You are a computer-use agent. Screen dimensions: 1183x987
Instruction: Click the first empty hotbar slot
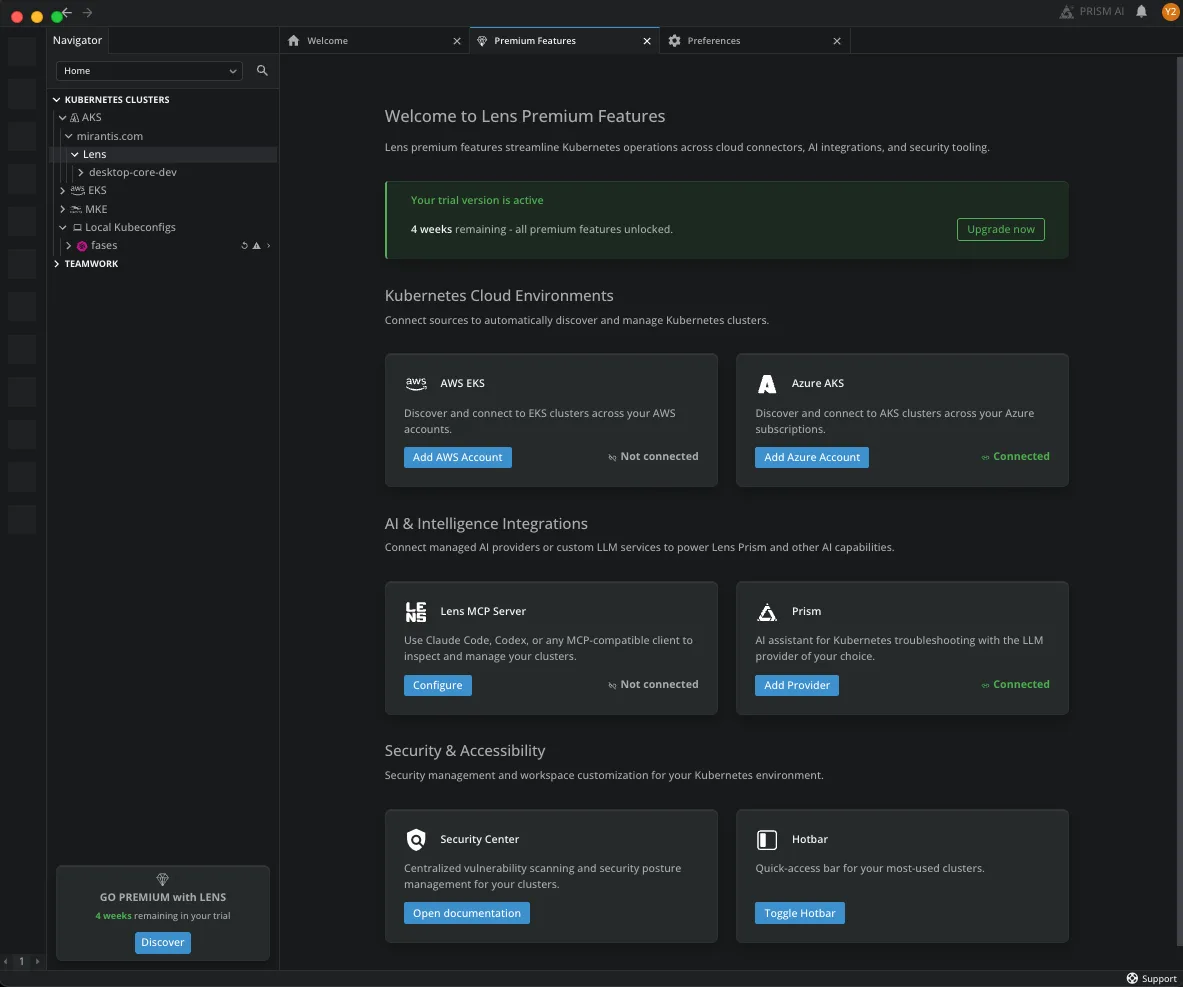(x=23, y=51)
